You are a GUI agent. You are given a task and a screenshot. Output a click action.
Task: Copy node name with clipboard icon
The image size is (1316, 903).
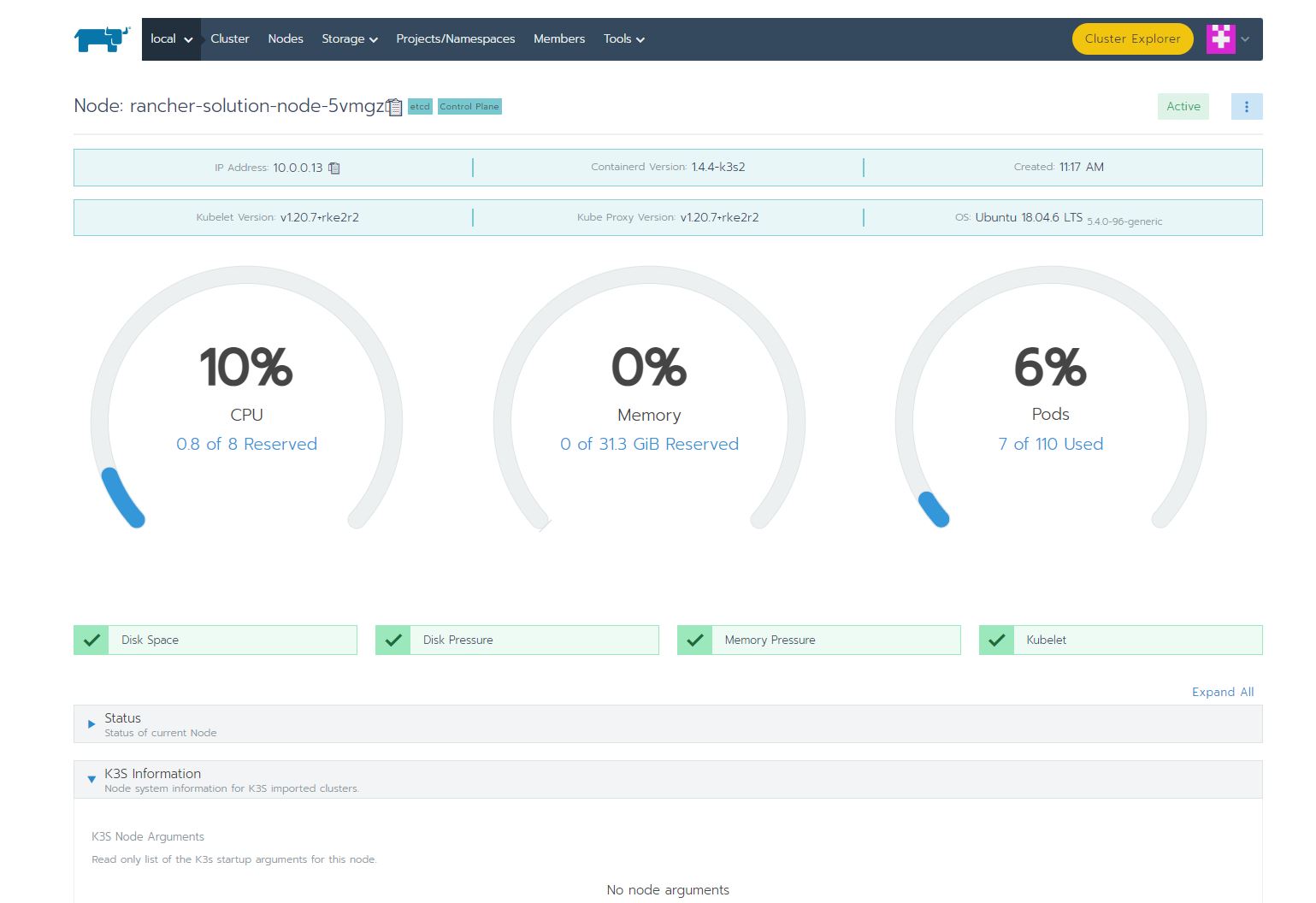394,107
